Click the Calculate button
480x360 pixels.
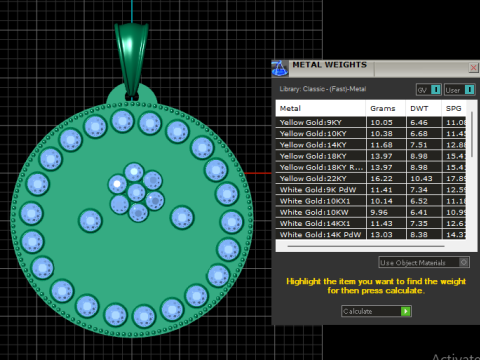click(x=376, y=311)
